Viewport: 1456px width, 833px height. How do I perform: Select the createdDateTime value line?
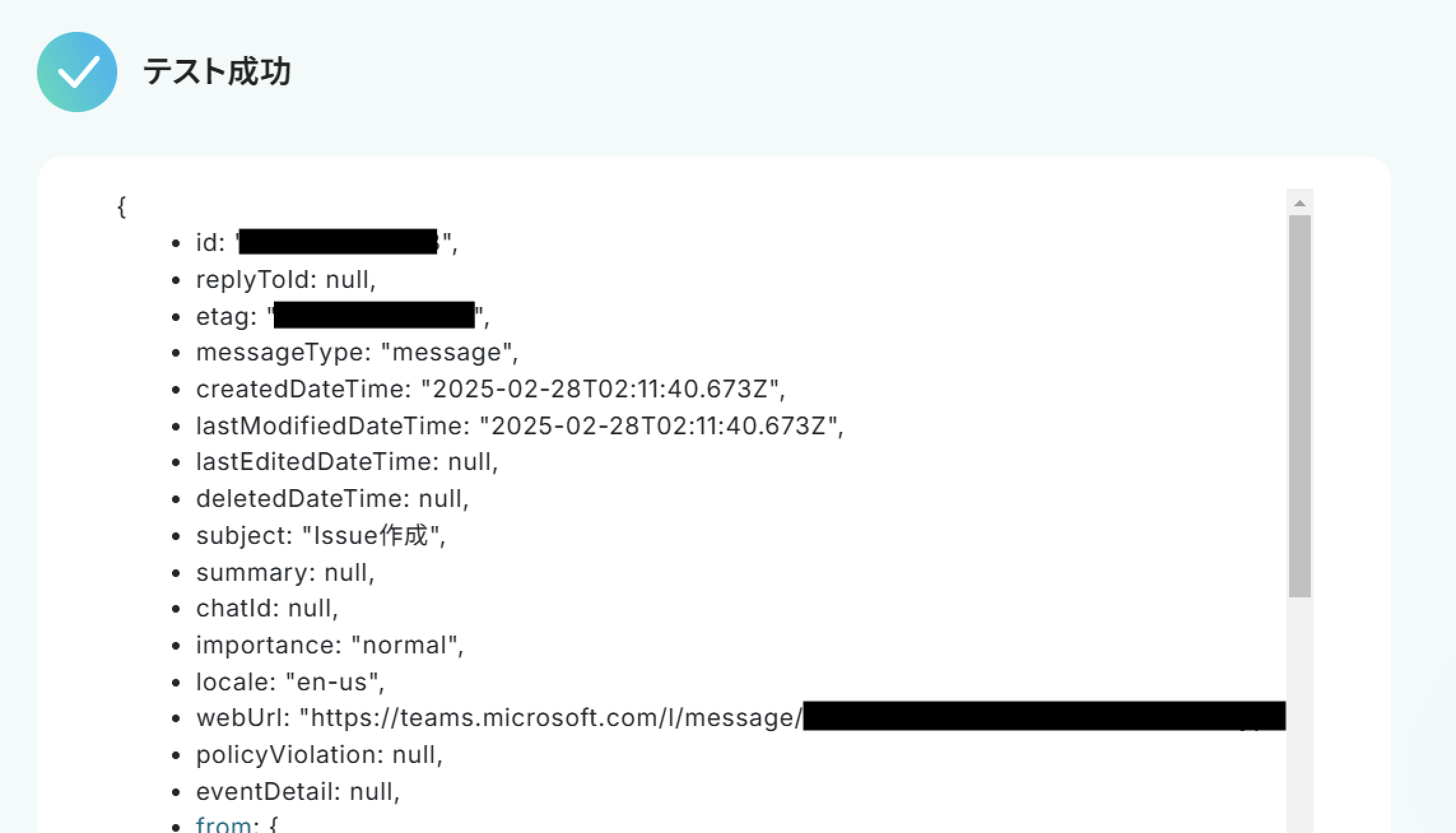tap(490, 389)
